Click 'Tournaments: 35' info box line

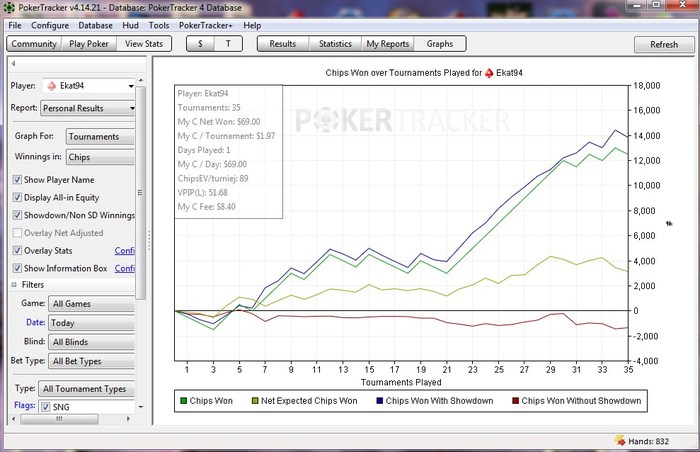209,108
